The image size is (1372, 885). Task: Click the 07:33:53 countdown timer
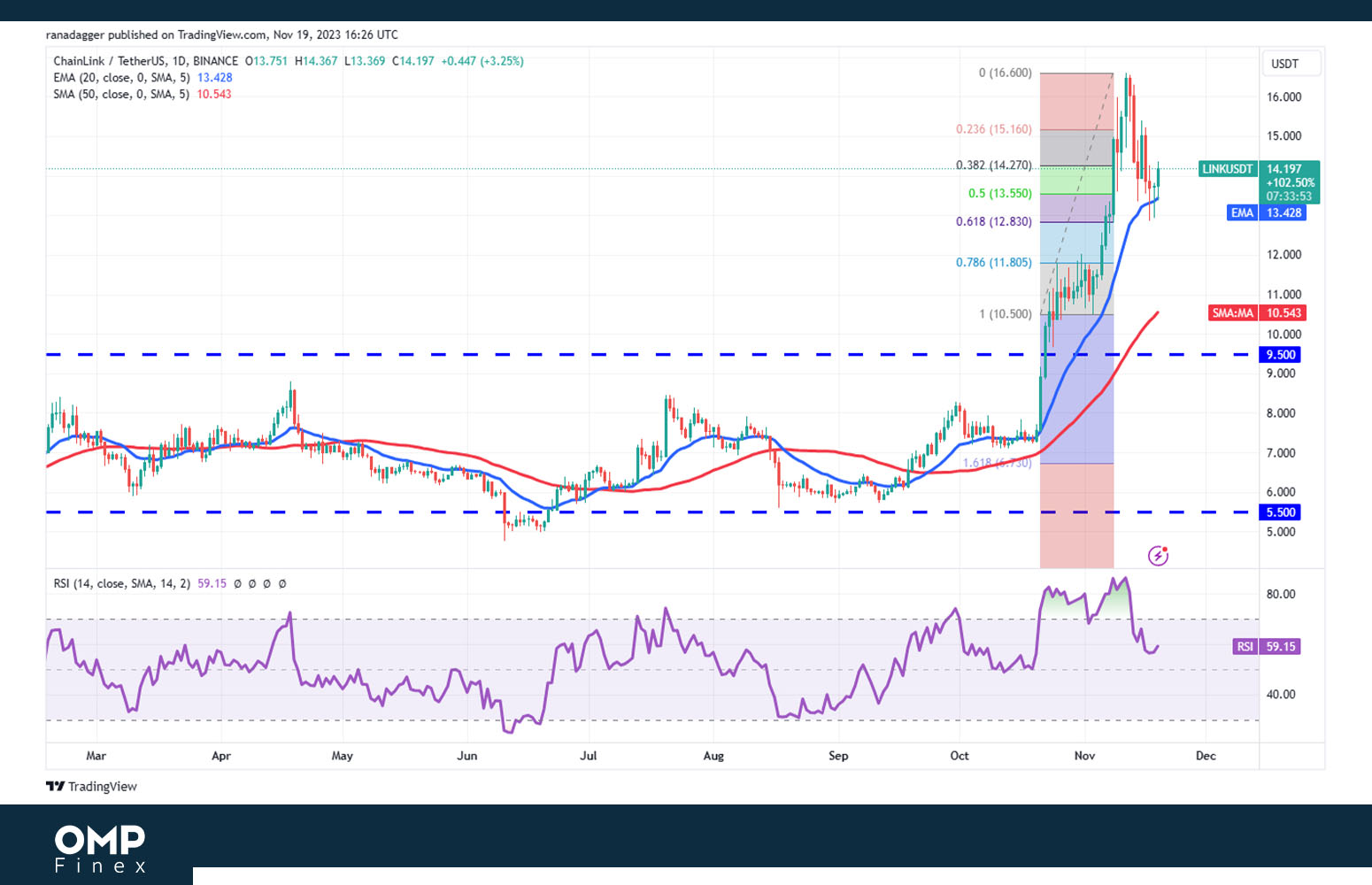(1289, 196)
